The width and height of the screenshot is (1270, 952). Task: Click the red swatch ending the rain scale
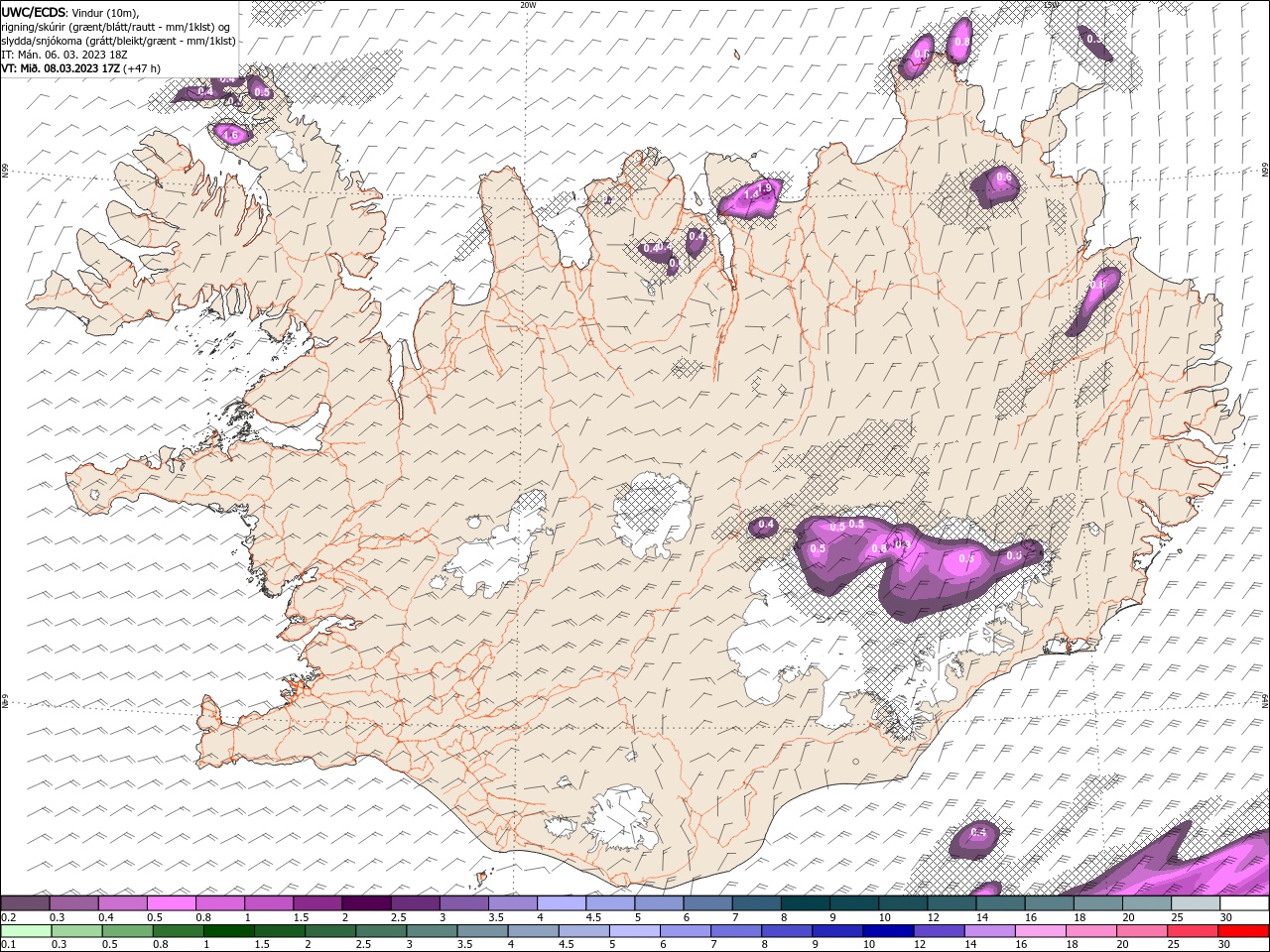coord(1243,932)
